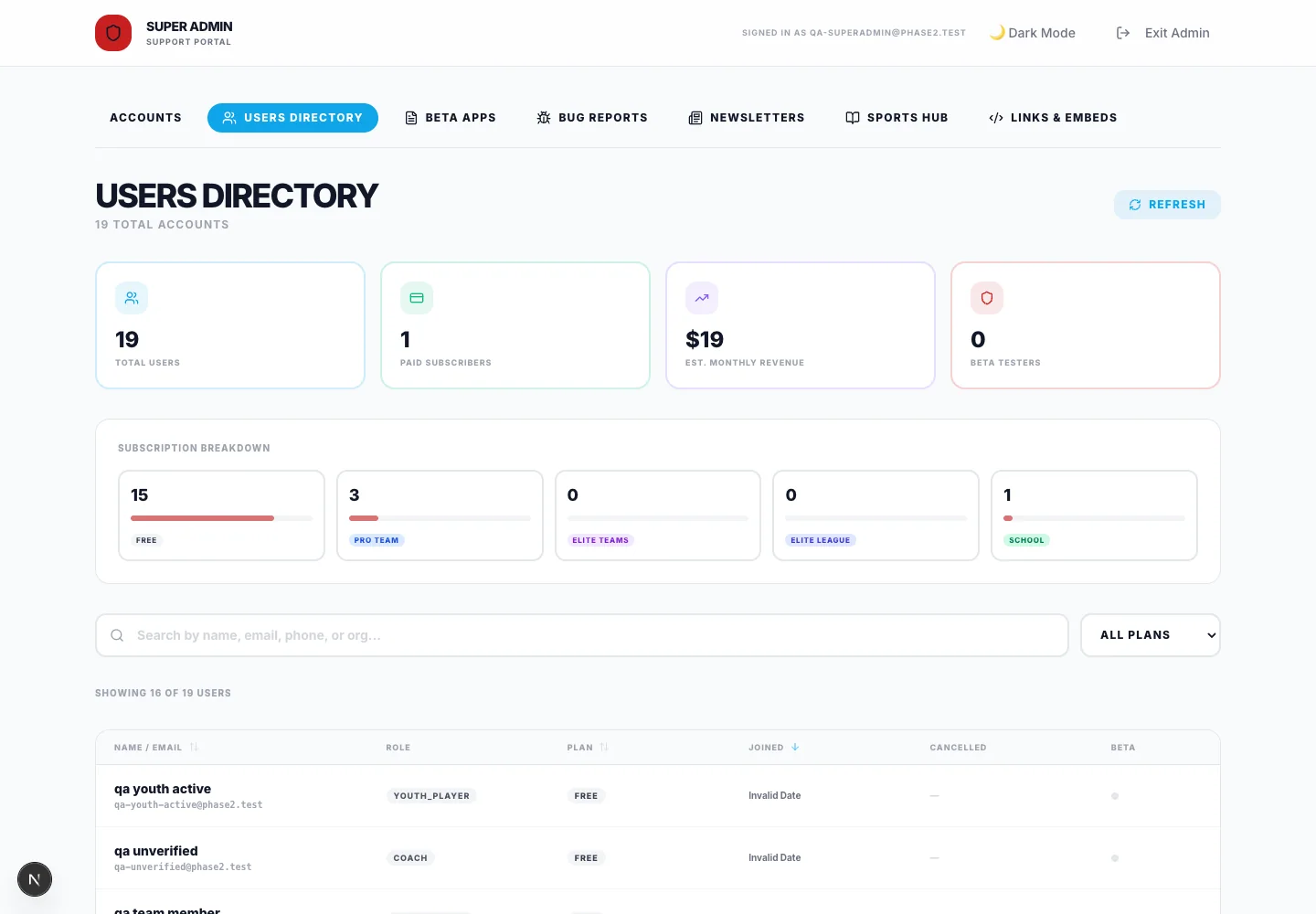Switch to the Beta Apps tab
Screen dimensions: 1316x914
pyautogui.click(x=450, y=118)
